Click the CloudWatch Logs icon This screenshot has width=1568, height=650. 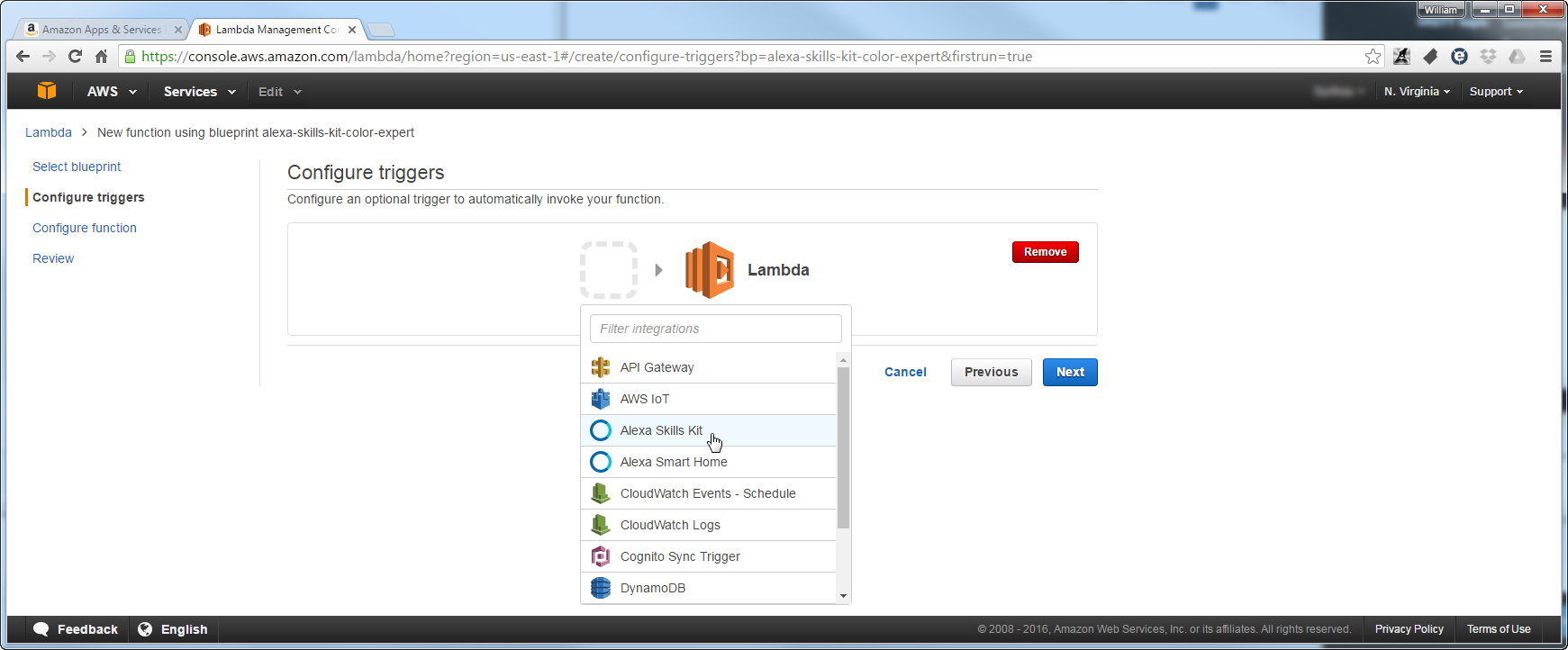click(x=601, y=525)
